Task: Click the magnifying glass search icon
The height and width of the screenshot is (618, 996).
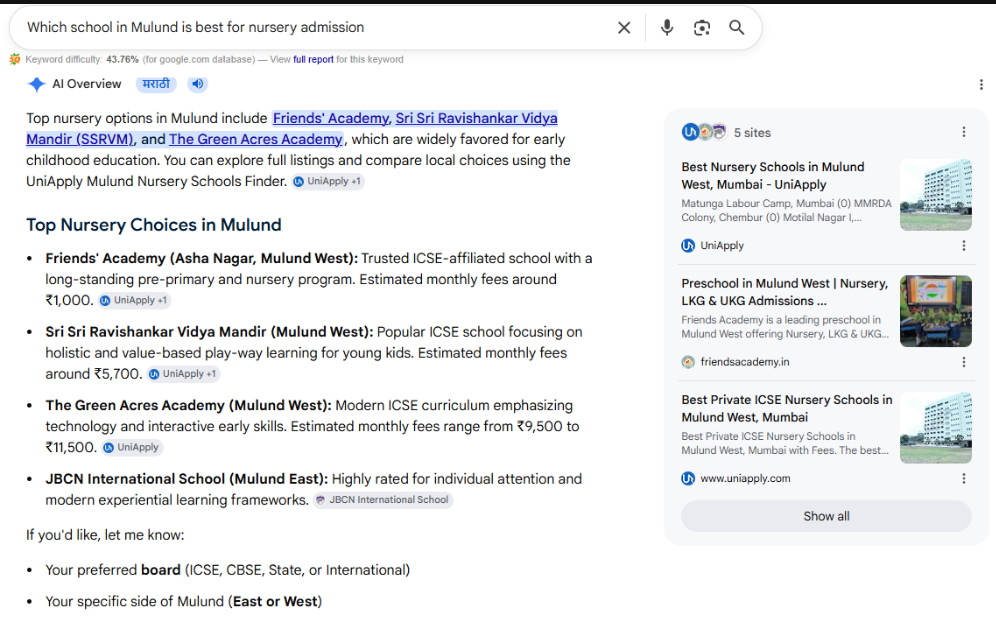Action: pyautogui.click(x=736, y=27)
